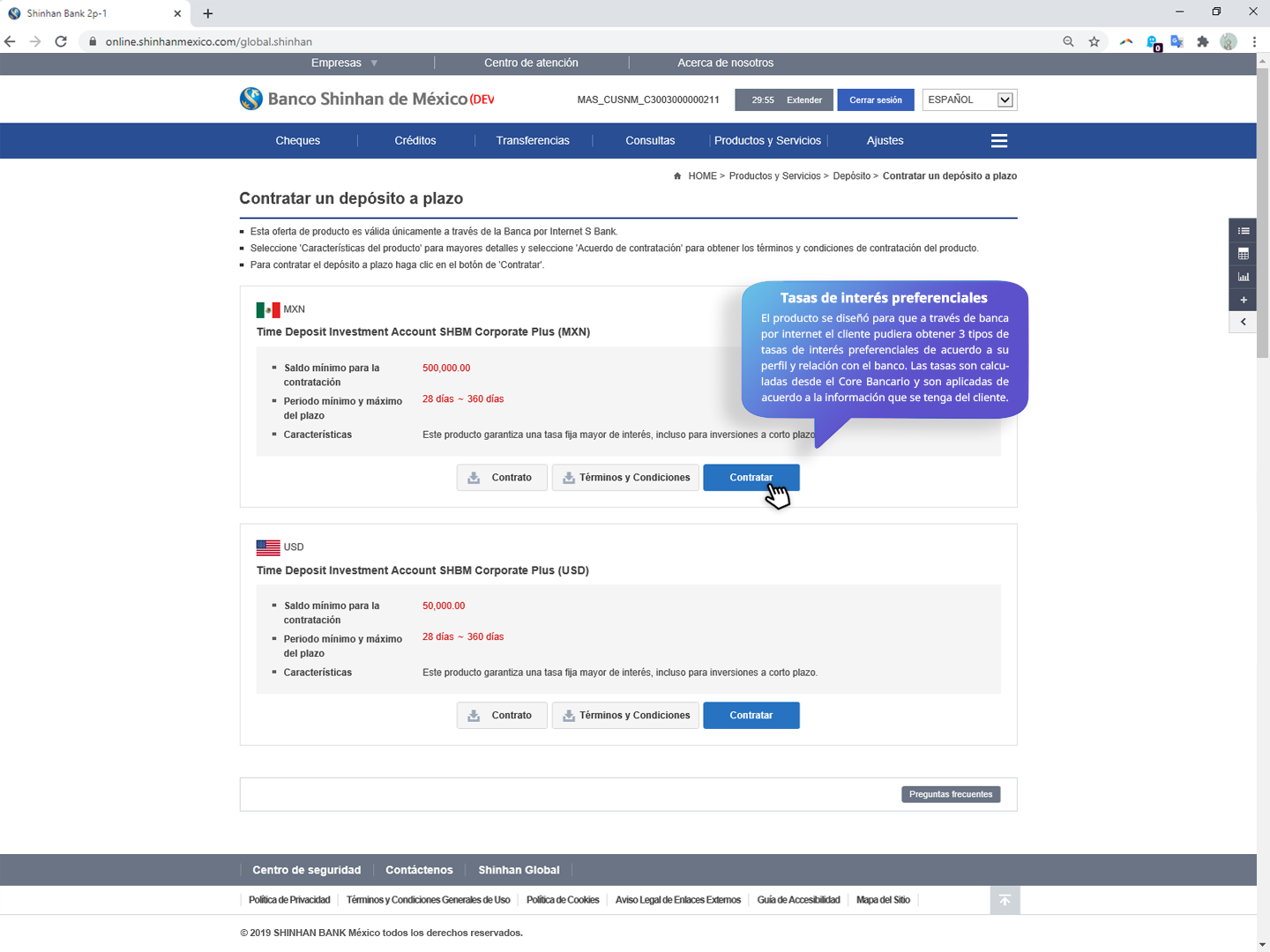Open Mapa del Sitio link
The width and height of the screenshot is (1270, 952).
(883, 900)
